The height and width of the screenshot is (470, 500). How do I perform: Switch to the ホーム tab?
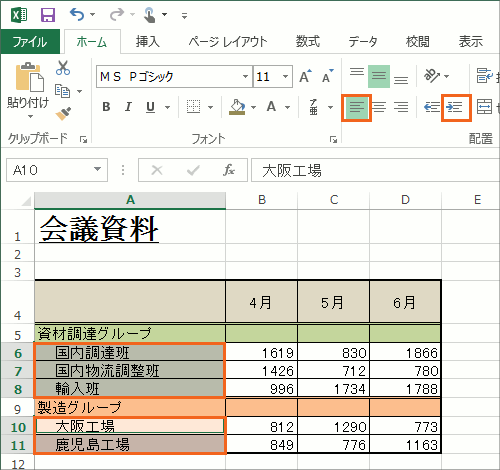tap(92, 42)
